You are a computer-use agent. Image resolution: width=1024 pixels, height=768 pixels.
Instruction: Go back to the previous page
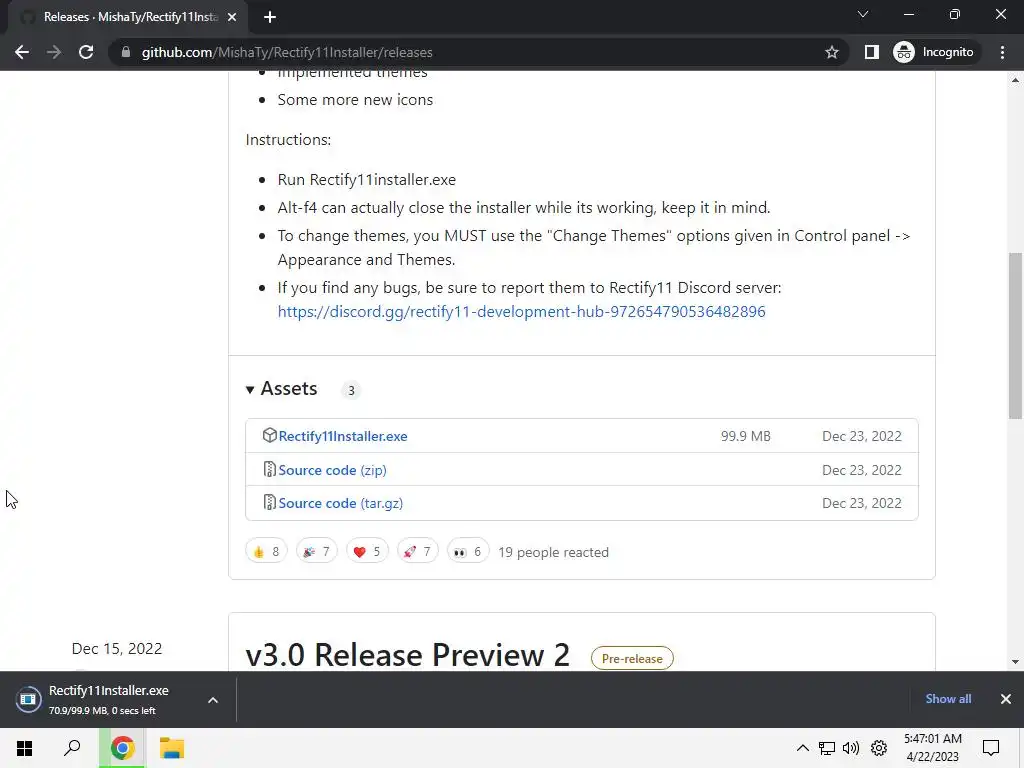click(x=22, y=52)
